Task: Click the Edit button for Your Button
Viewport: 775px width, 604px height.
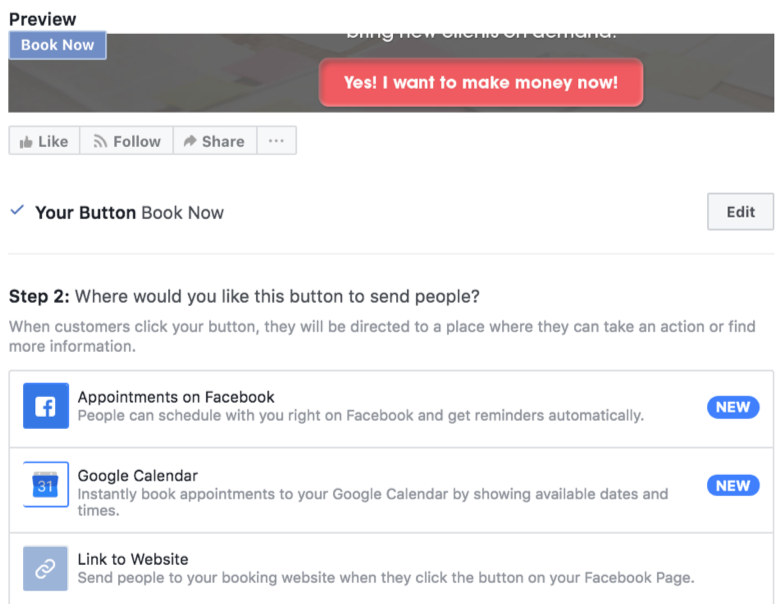Action: point(740,212)
